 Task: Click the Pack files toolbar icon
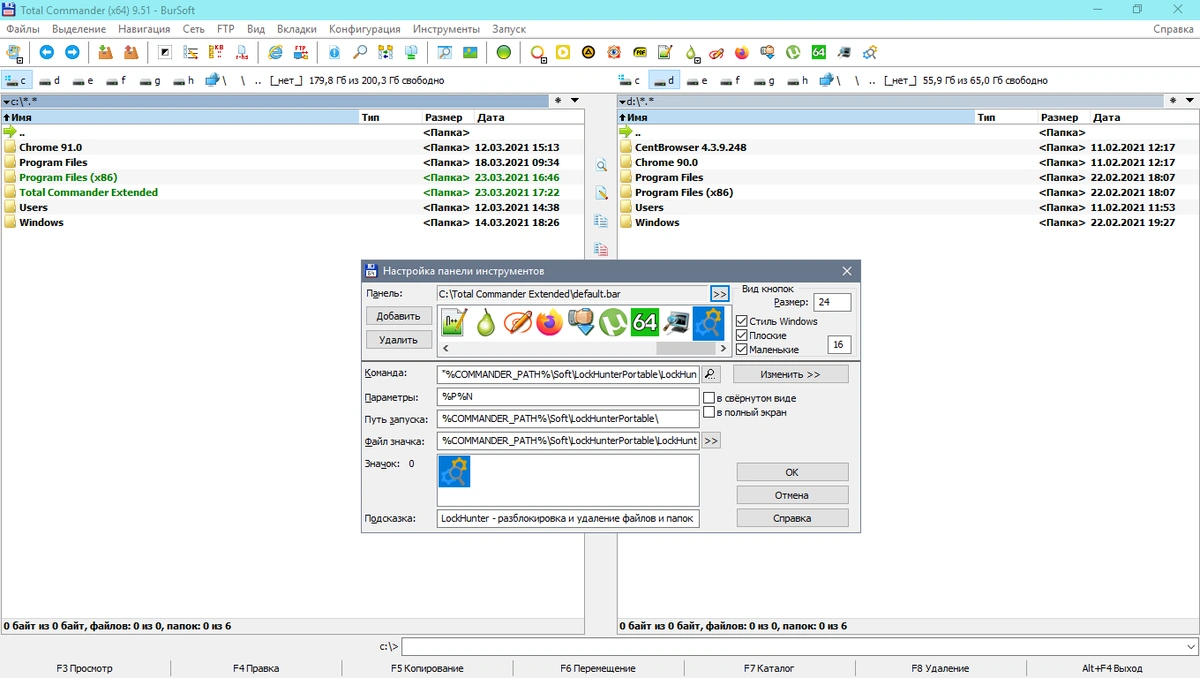tap(105, 52)
